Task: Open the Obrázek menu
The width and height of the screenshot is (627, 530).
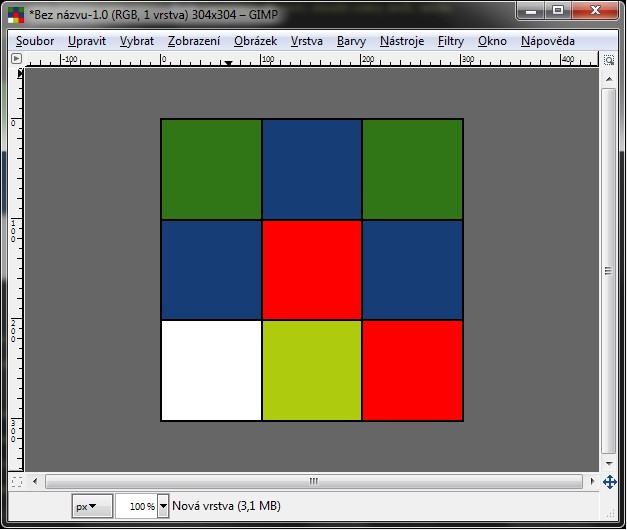Action: [256, 41]
